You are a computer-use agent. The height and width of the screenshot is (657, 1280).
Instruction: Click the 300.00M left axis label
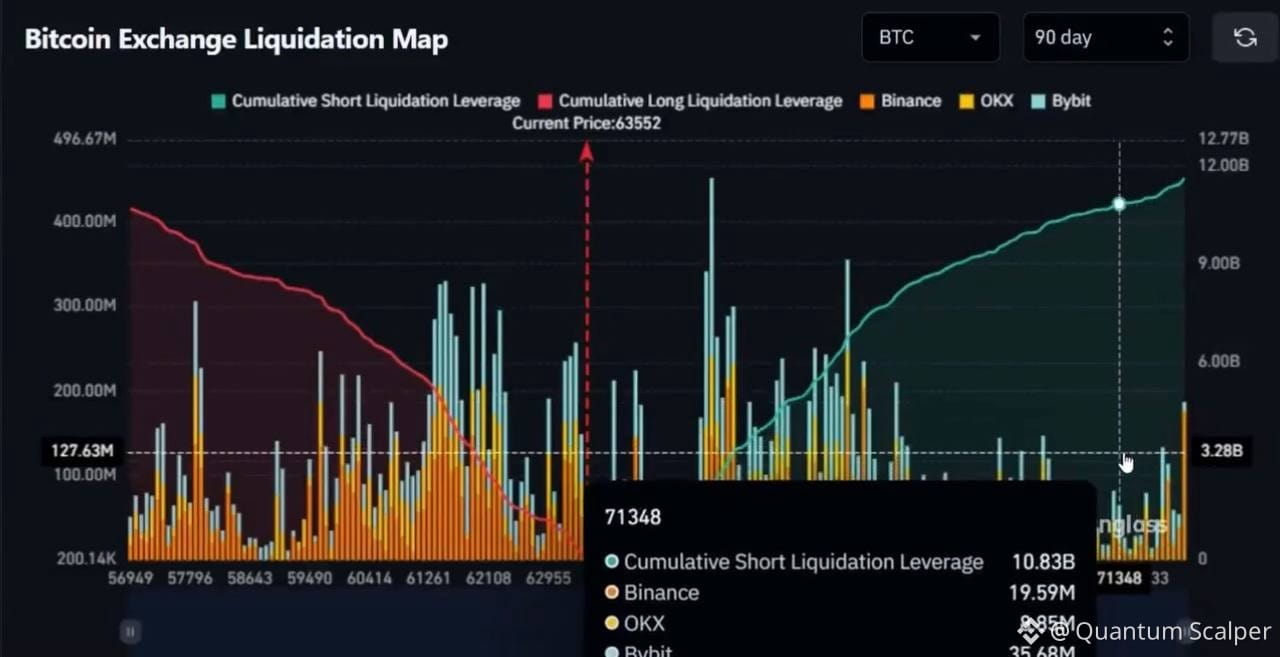click(x=84, y=306)
